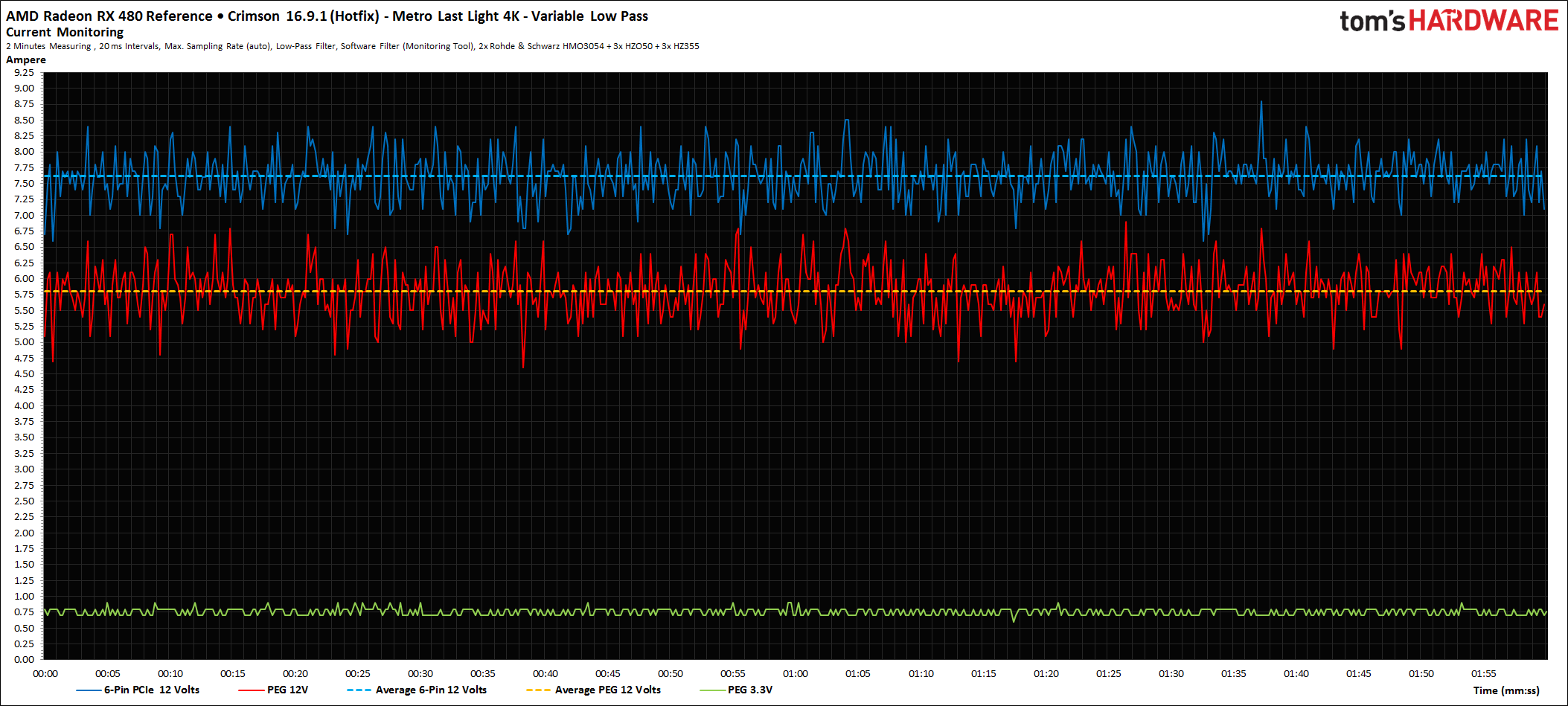Click the 00:15 time axis label
The image size is (1568, 706).
click(x=233, y=673)
